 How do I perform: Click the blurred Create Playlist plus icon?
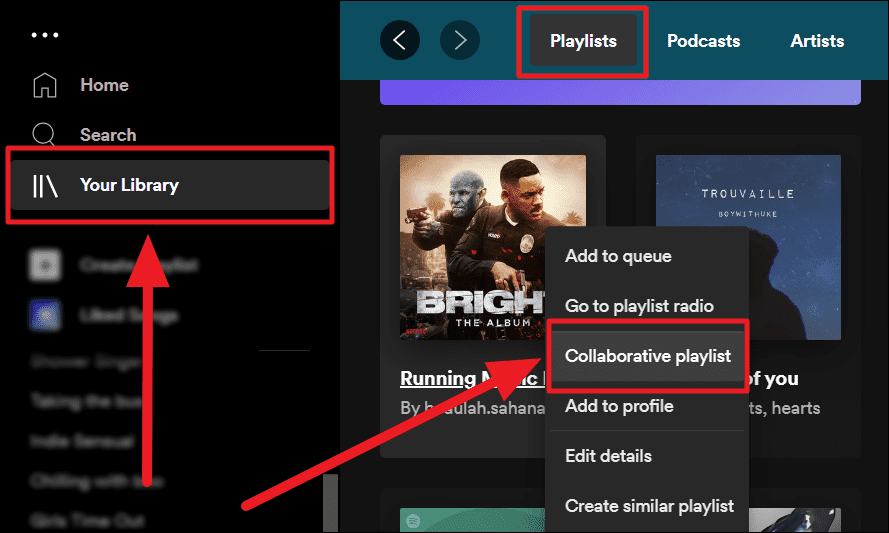coord(45,265)
